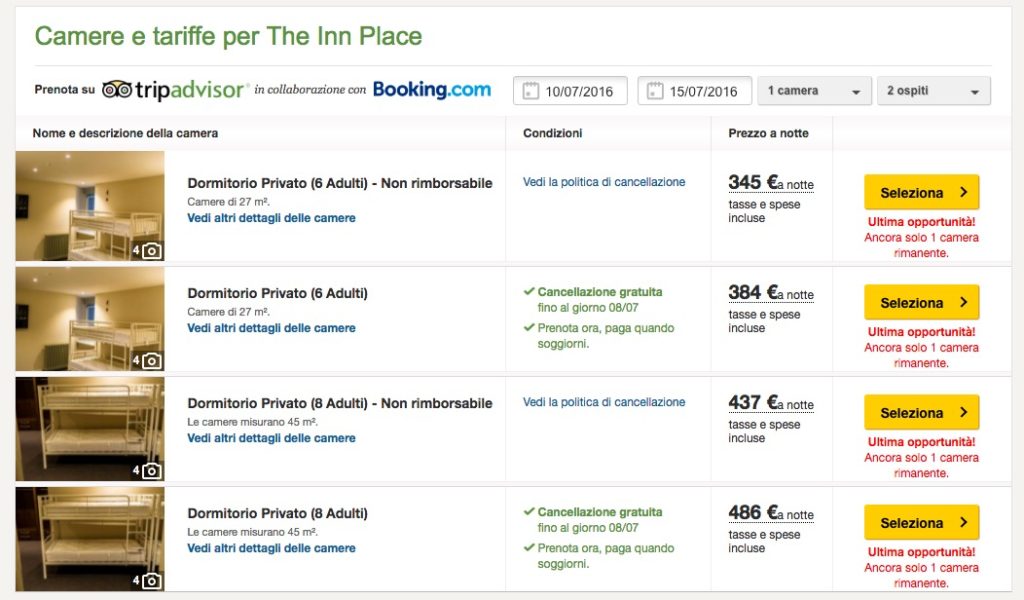Open the 8-adult dorm bunk bed thumbnail
Image resolution: width=1024 pixels, height=600 pixels.
90,428
